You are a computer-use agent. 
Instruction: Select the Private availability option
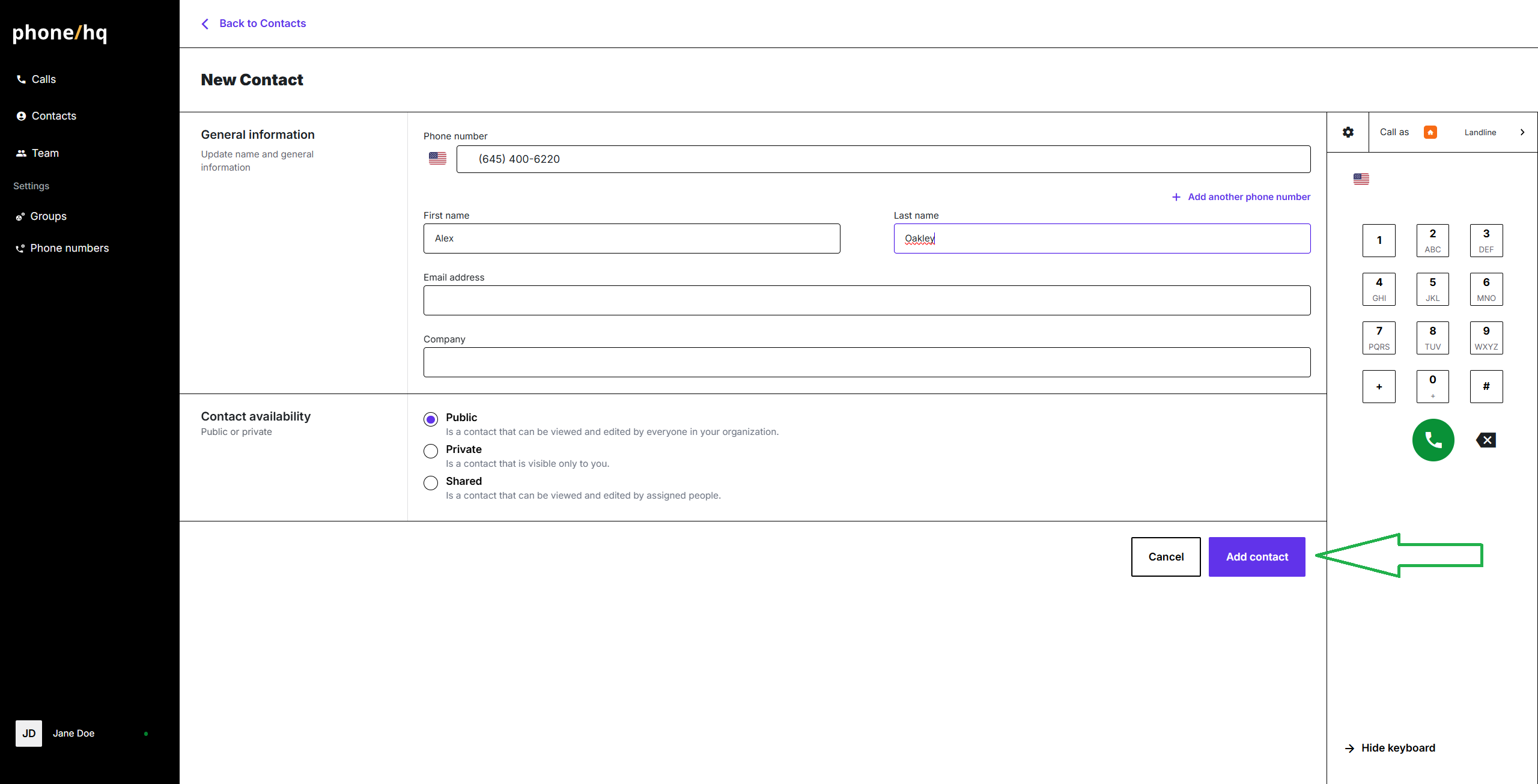(x=431, y=451)
